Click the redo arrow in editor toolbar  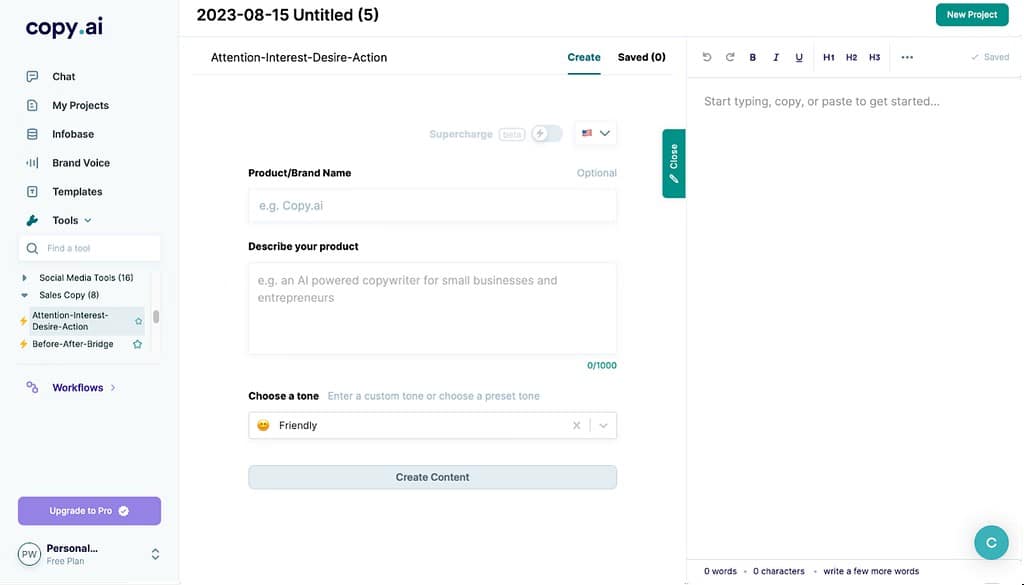(730, 57)
